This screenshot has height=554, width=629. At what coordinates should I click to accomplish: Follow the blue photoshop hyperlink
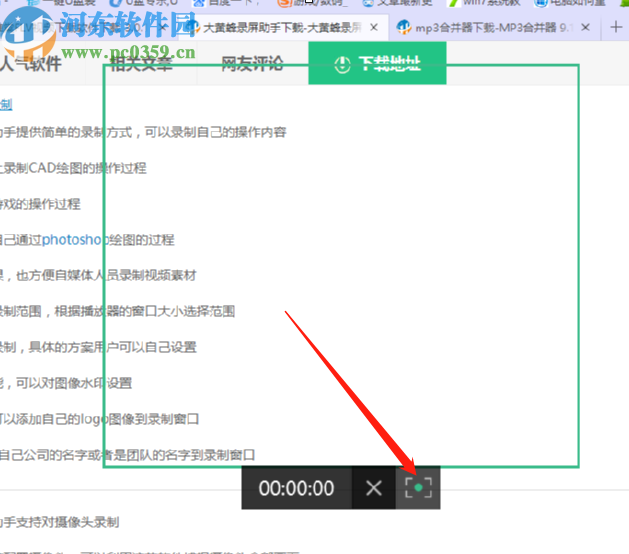coord(75,240)
